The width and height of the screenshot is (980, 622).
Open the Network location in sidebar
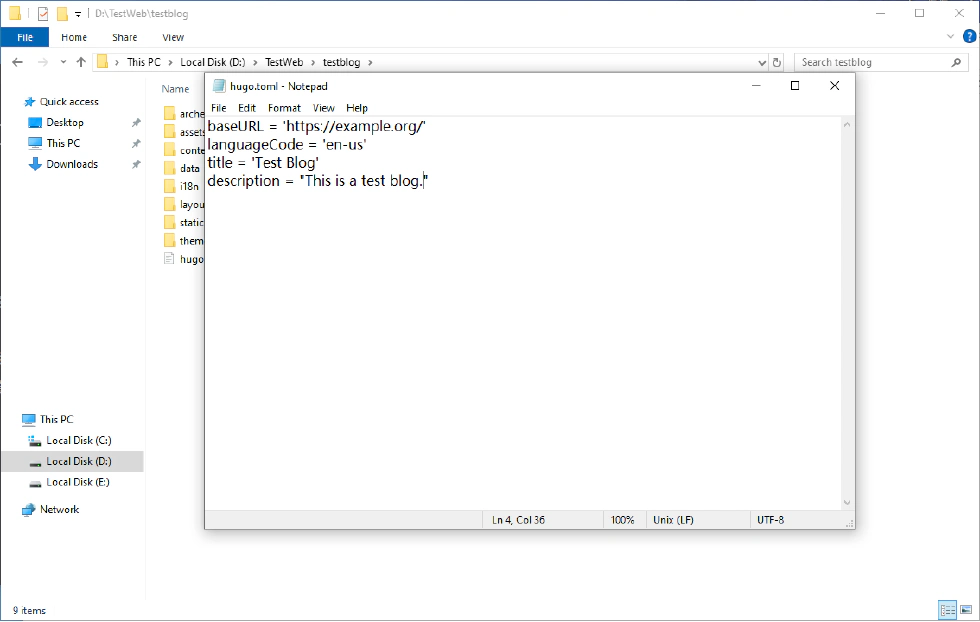pyautogui.click(x=59, y=510)
